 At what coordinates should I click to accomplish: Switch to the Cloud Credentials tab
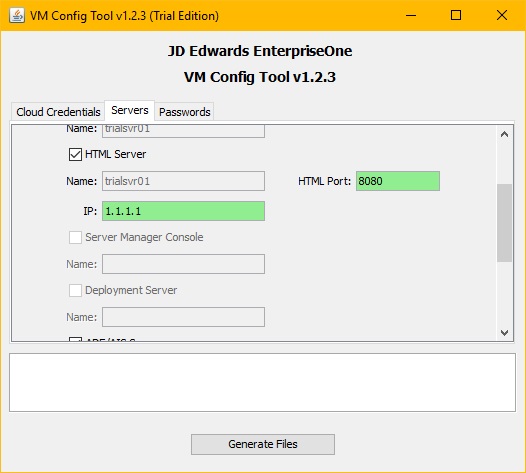pos(58,112)
